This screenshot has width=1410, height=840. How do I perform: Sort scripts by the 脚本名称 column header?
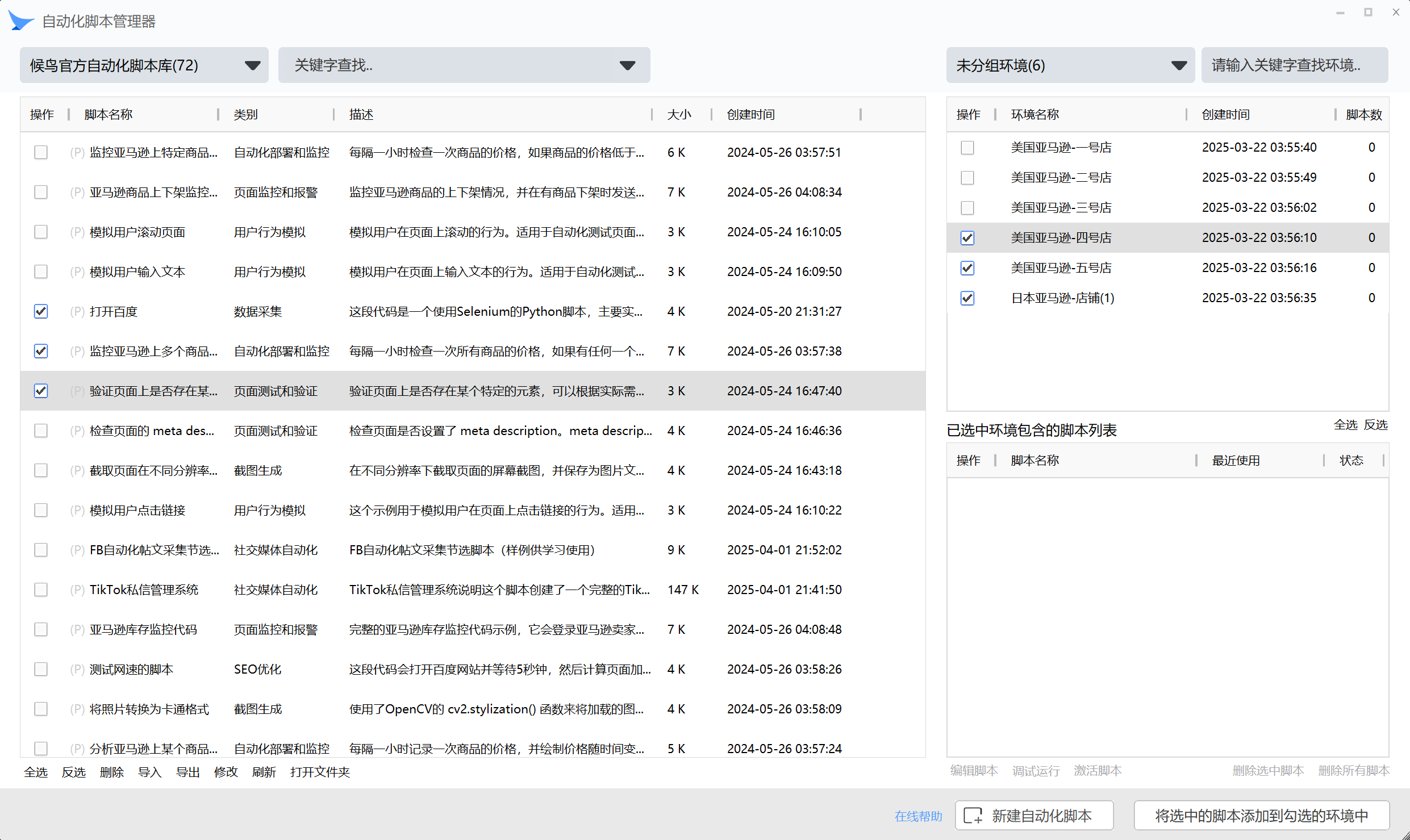point(109,115)
